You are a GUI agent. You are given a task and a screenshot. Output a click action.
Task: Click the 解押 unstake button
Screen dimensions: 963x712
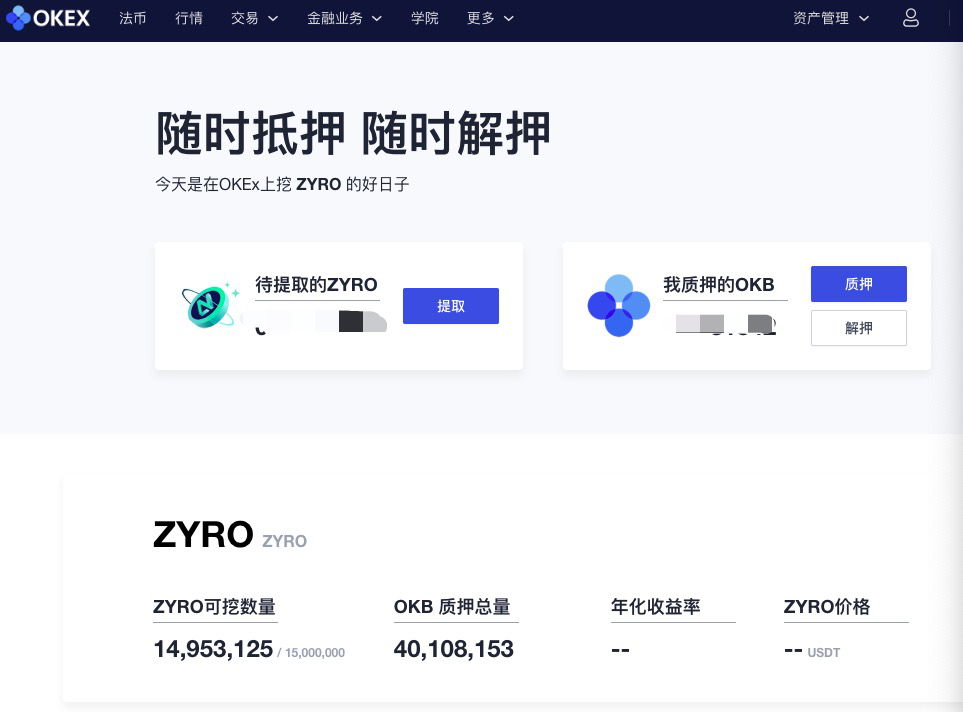point(859,328)
